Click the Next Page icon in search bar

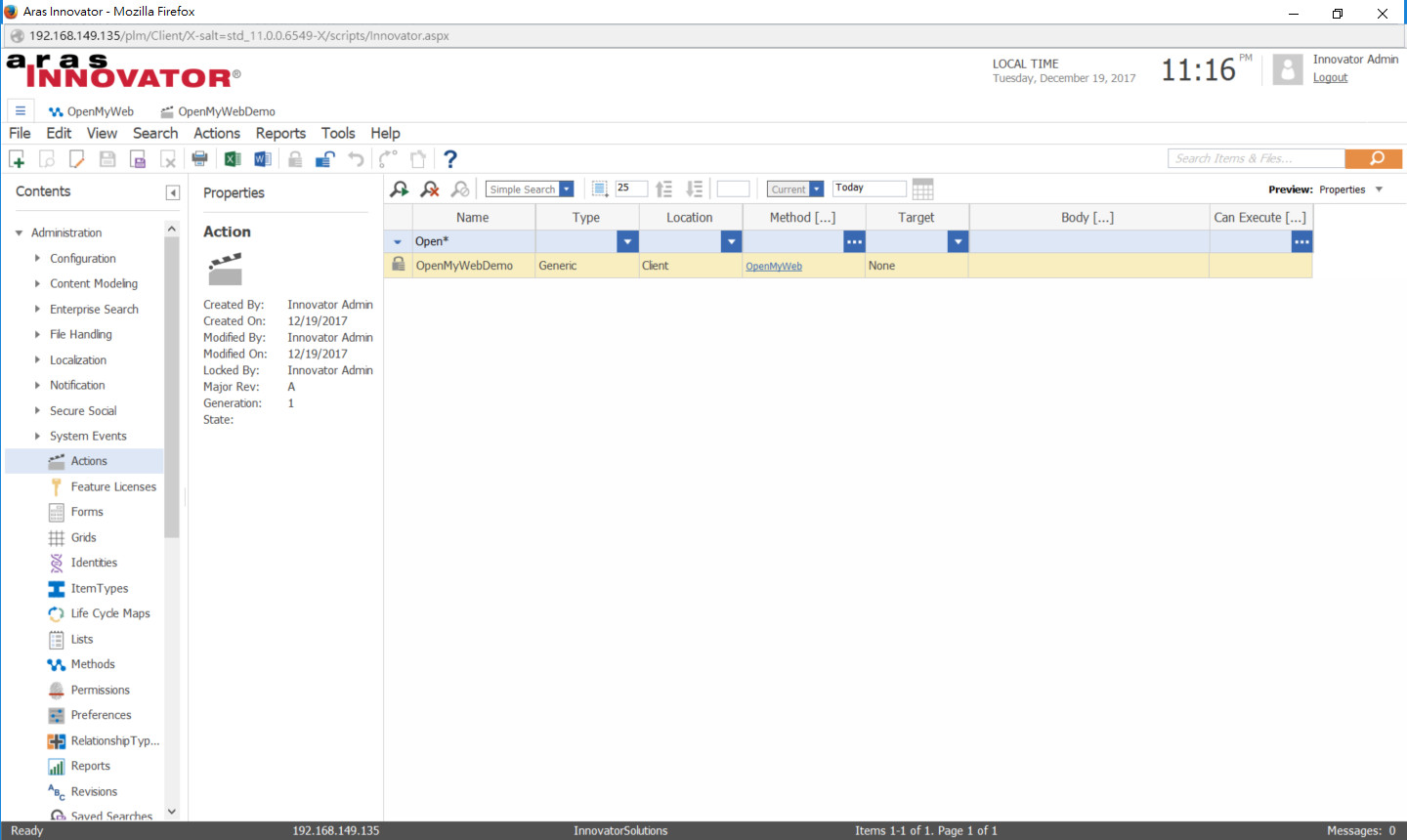click(695, 189)
